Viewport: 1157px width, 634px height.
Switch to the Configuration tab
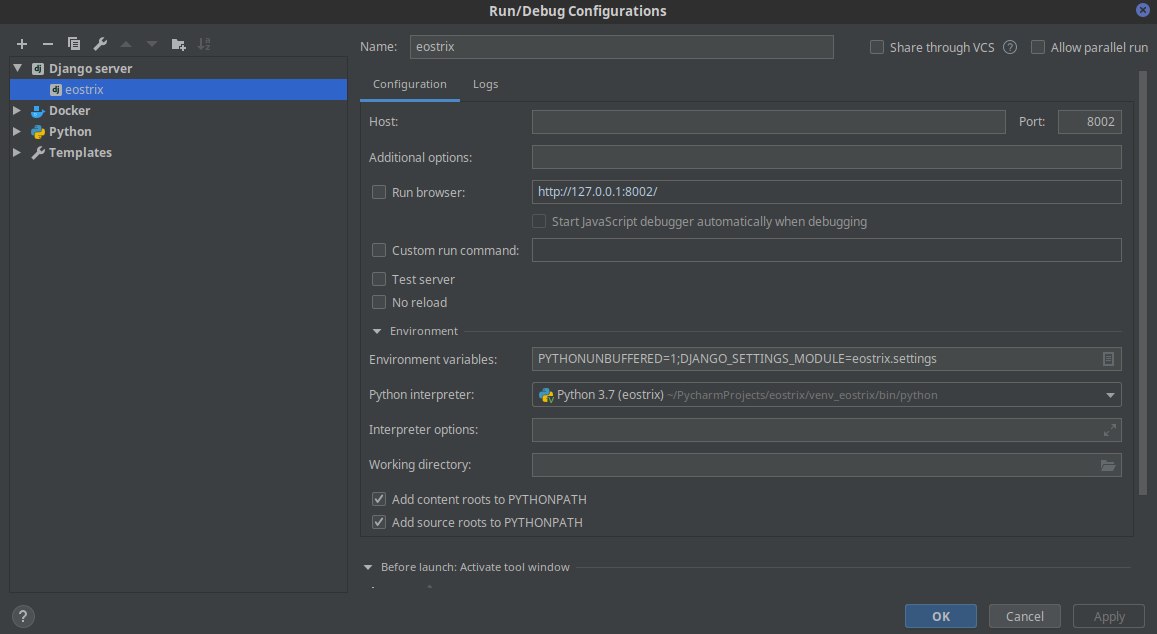click(410, 84)
